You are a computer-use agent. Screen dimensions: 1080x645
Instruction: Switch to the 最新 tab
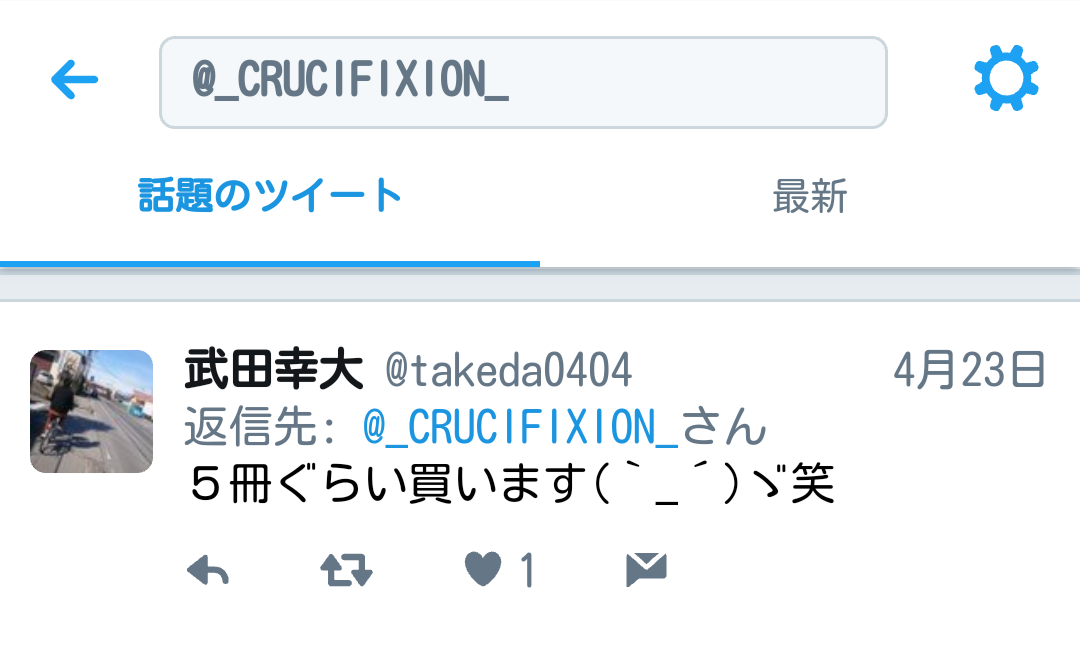pyautogui.click(x=810, y=196)
